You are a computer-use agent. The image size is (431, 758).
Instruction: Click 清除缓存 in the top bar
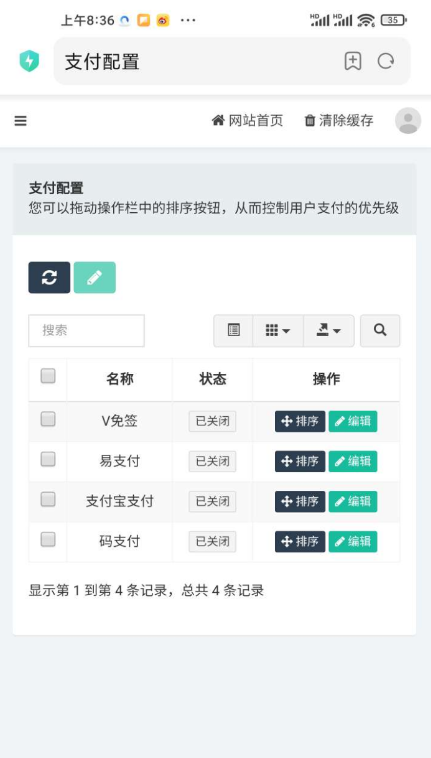pos(339,120)
